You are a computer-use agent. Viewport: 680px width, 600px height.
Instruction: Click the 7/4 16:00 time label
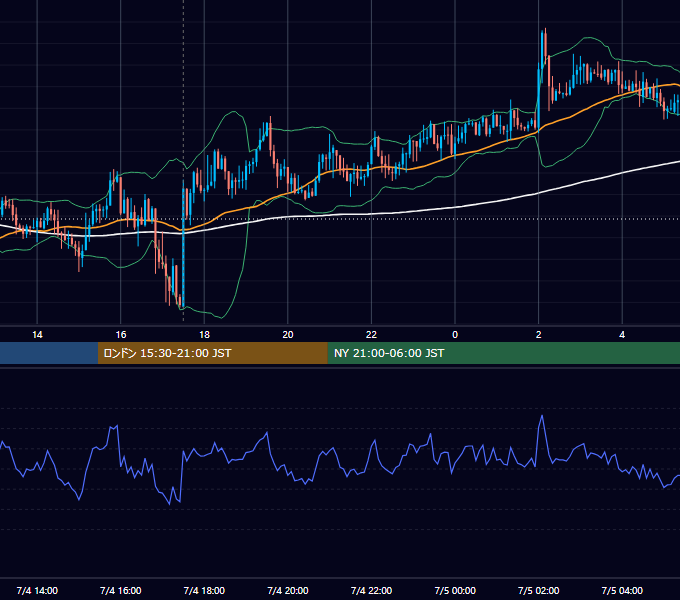click(121, 590)
